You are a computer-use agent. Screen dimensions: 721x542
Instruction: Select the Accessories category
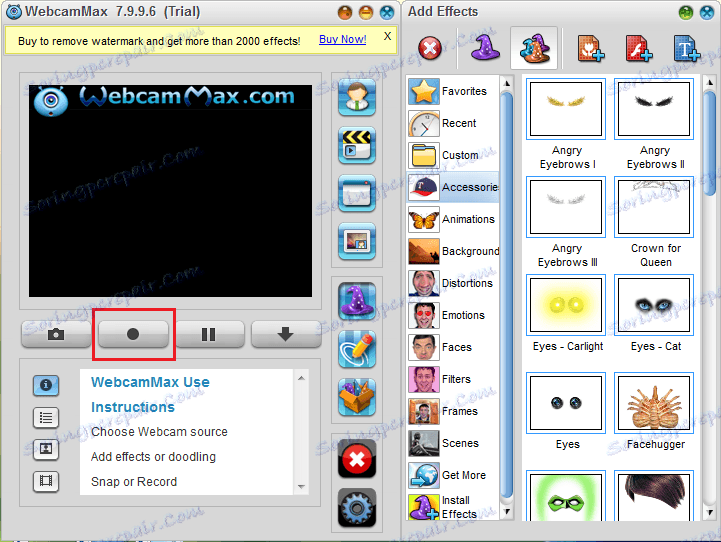(x=453, y=187)
